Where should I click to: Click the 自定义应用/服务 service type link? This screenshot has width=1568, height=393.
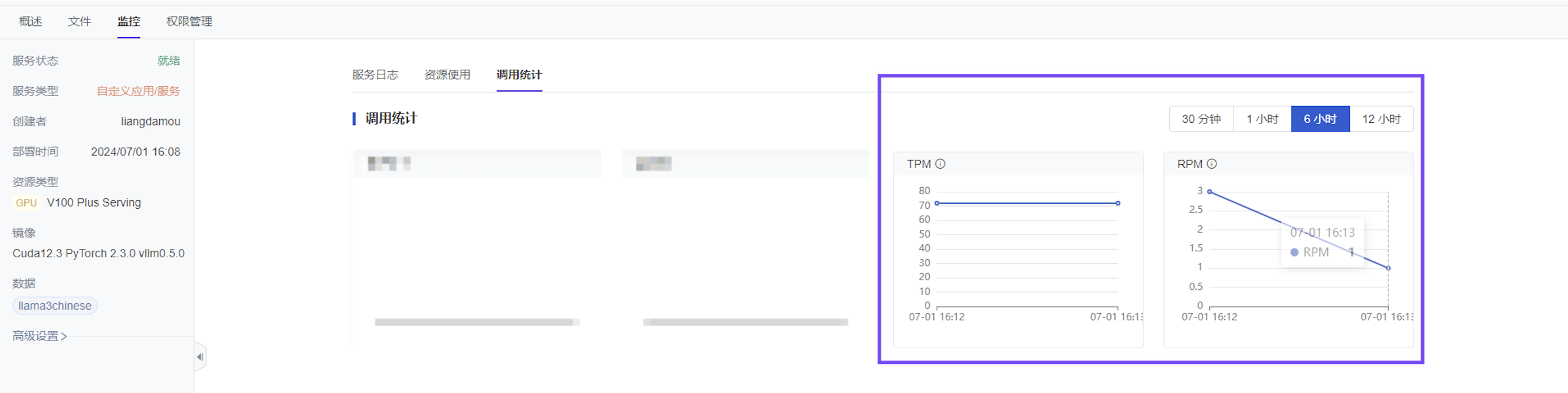[138, 91]
